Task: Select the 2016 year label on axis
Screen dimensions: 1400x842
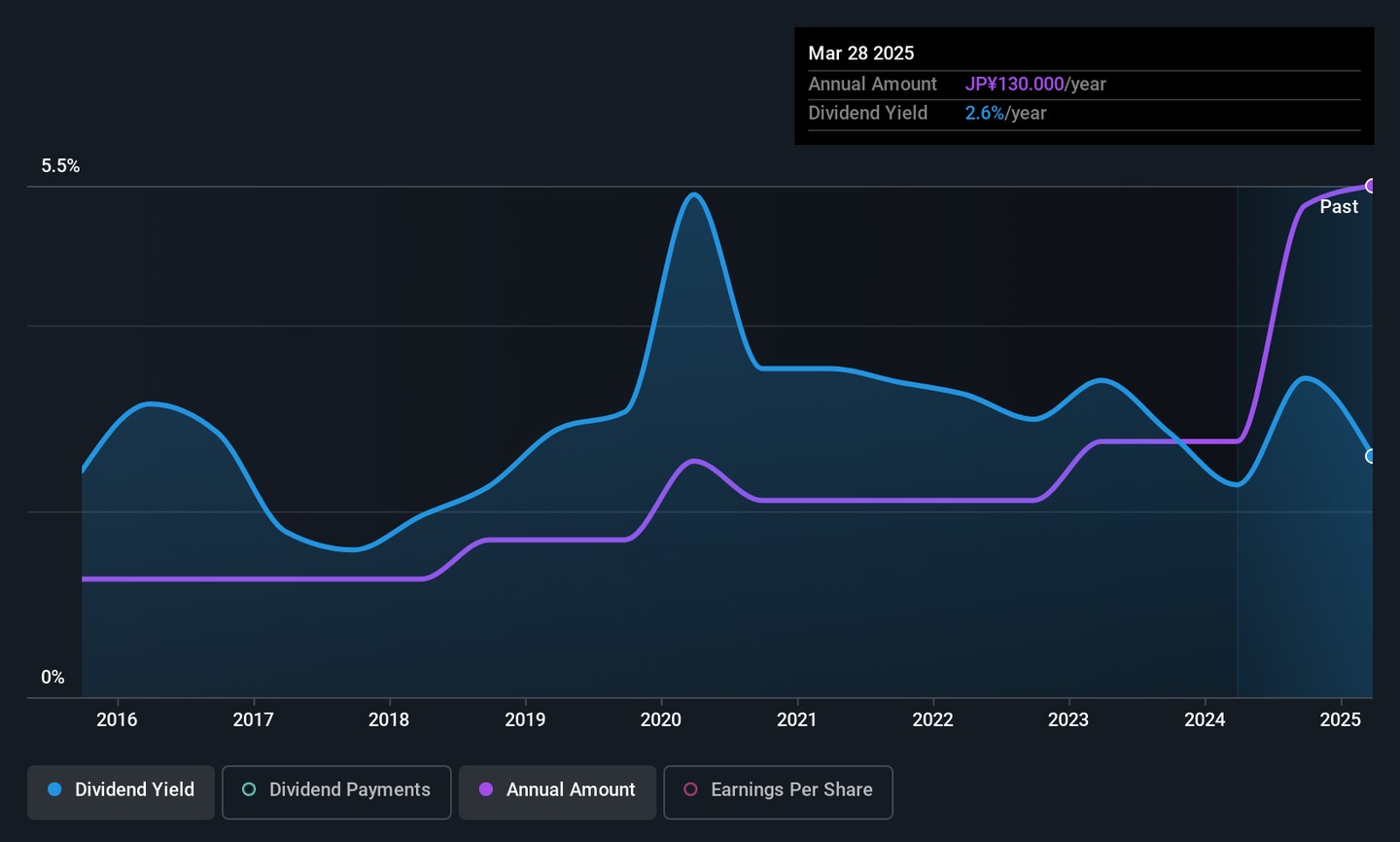Action: click(117, 719)
